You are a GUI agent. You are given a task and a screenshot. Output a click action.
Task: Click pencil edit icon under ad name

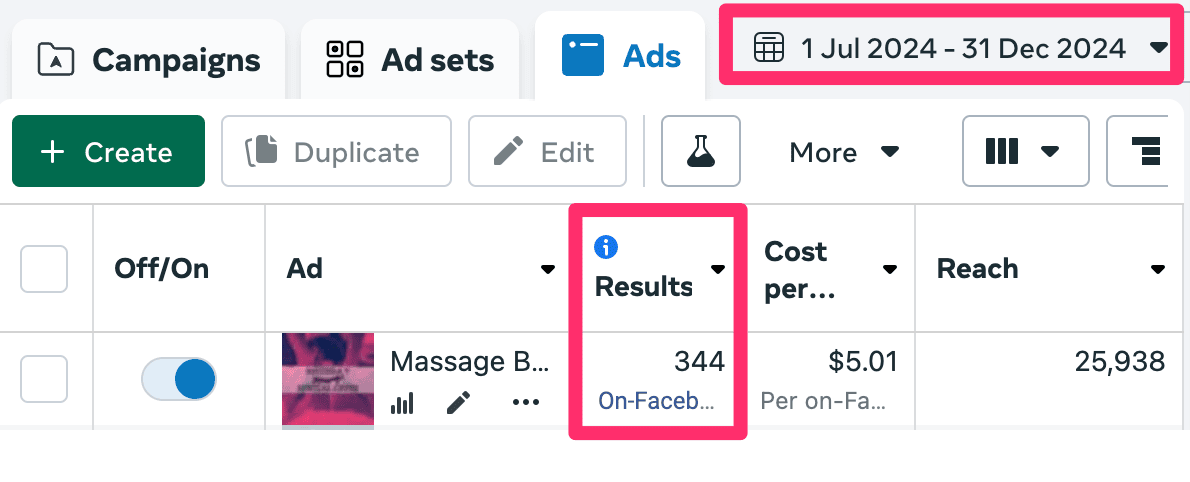coord(458,403)
